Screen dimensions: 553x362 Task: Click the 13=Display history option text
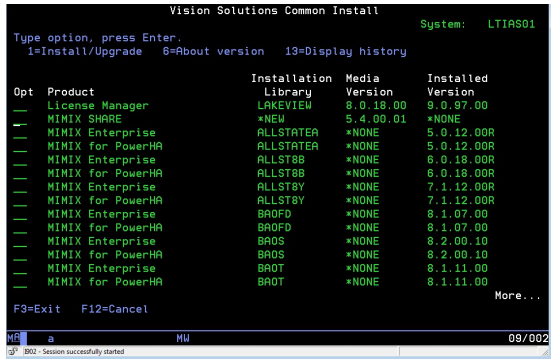tap(346, 52)
